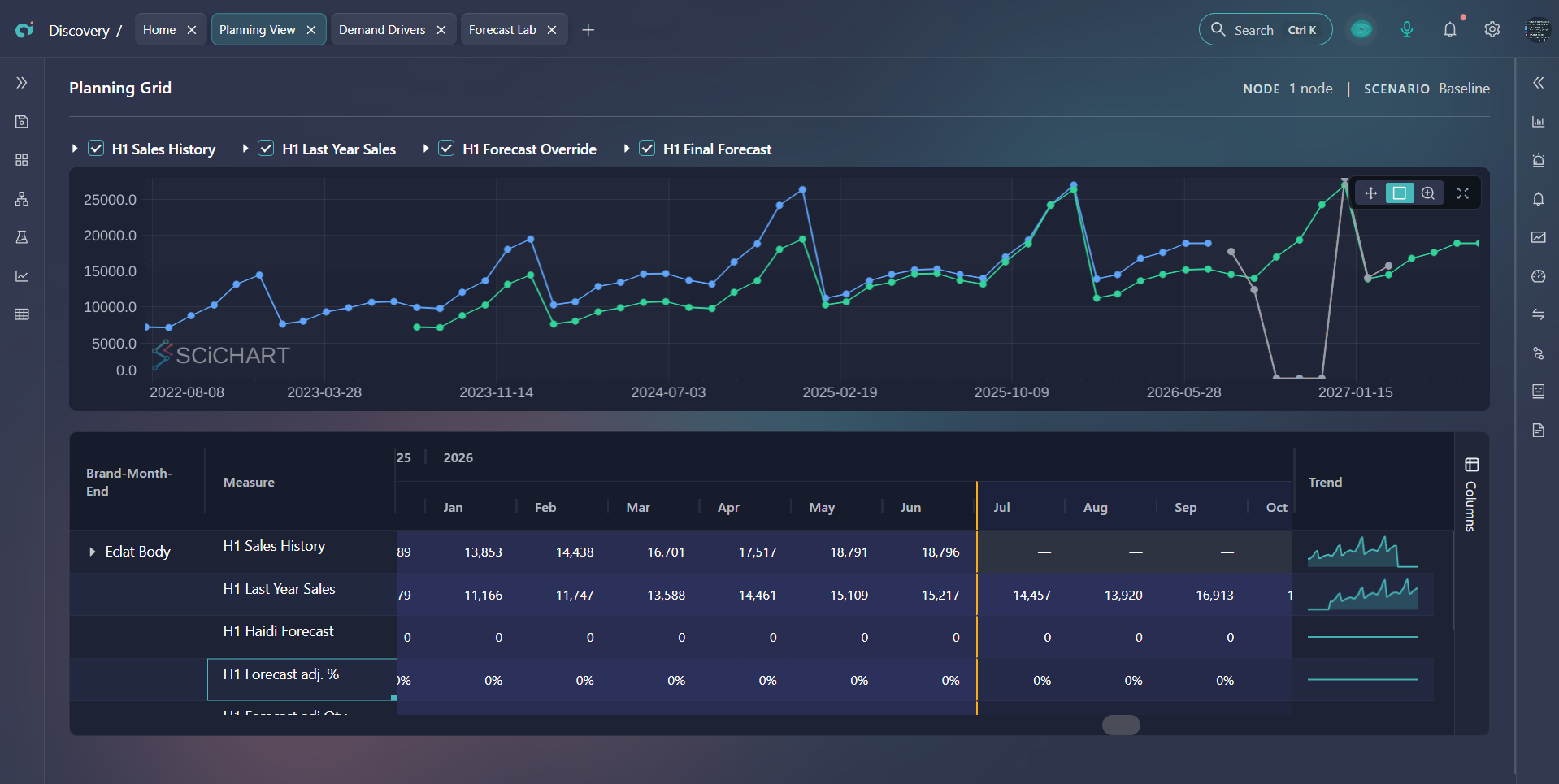Open the notifications bell in header
Image resolution: width=1559 pixels, height=784 pixels.
click(x=1450, y=30)
